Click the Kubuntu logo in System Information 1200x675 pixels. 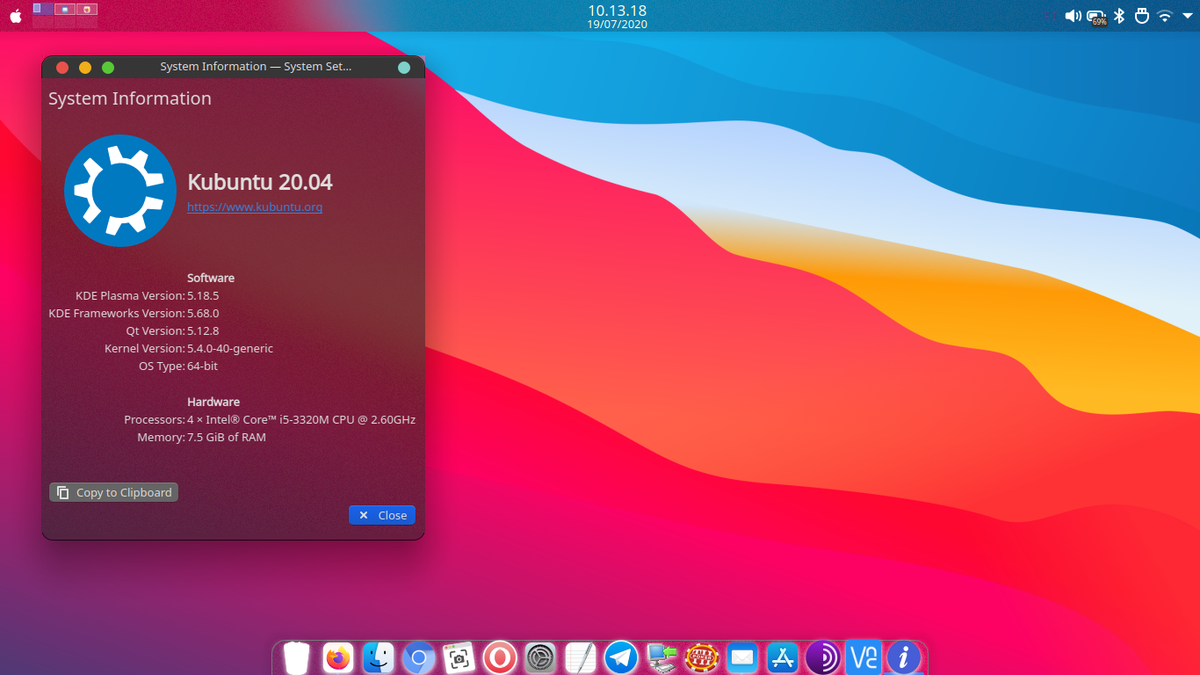(x=120, y=190)
